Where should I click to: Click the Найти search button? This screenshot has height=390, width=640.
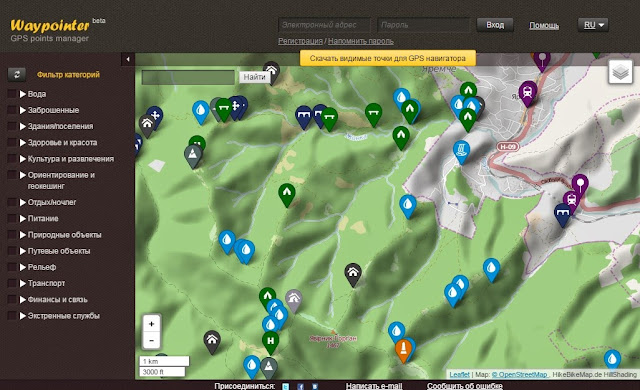pyautogui.click(x=255, y=77)
